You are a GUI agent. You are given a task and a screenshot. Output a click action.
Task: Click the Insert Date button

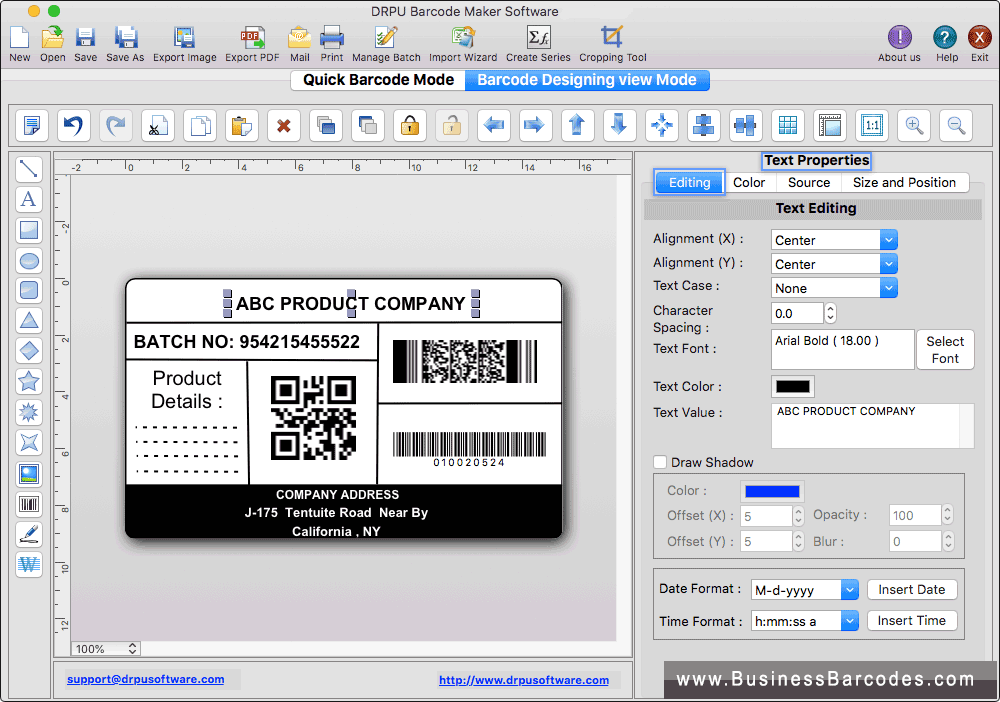[x=911, y=590]
